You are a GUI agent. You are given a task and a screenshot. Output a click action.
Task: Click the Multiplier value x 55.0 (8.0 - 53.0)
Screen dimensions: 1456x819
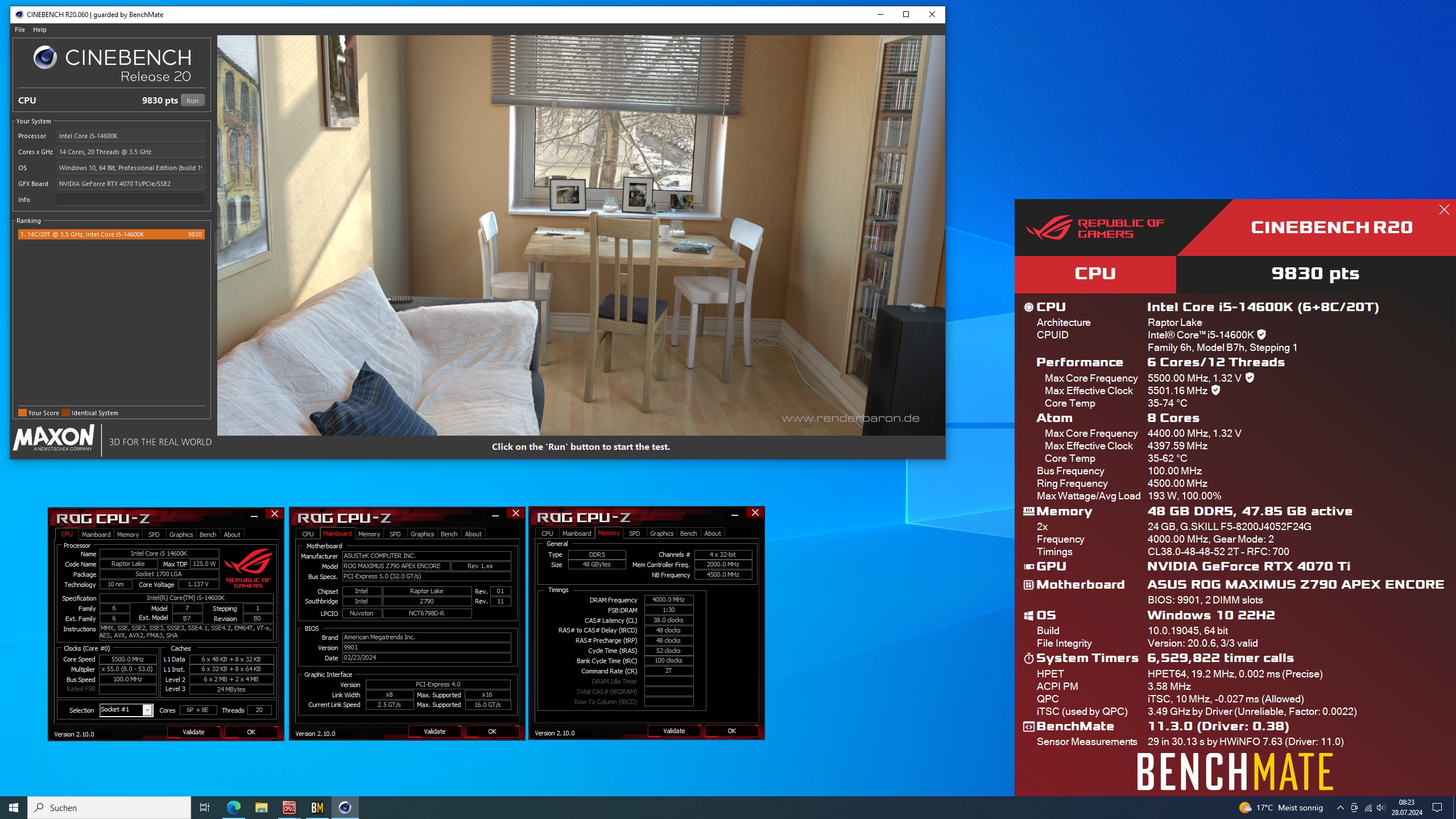128,669
